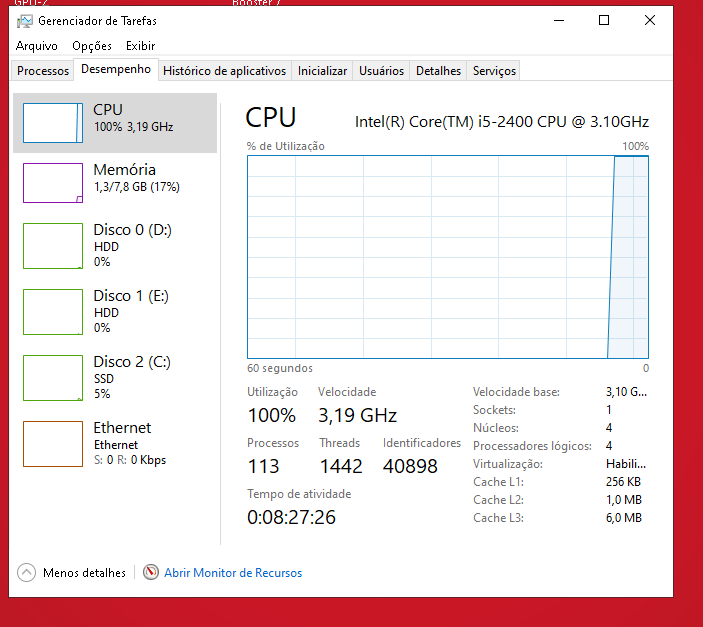Click the CPU utilization graph

(447, 257)
